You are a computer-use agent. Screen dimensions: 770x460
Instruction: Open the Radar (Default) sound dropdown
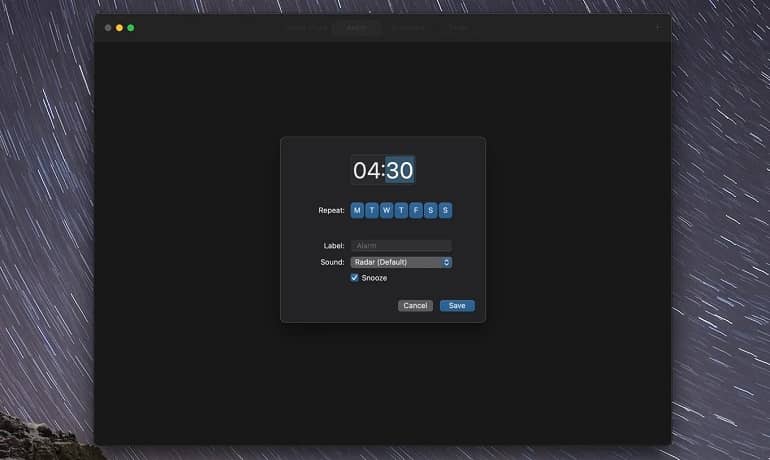point(401,262)
